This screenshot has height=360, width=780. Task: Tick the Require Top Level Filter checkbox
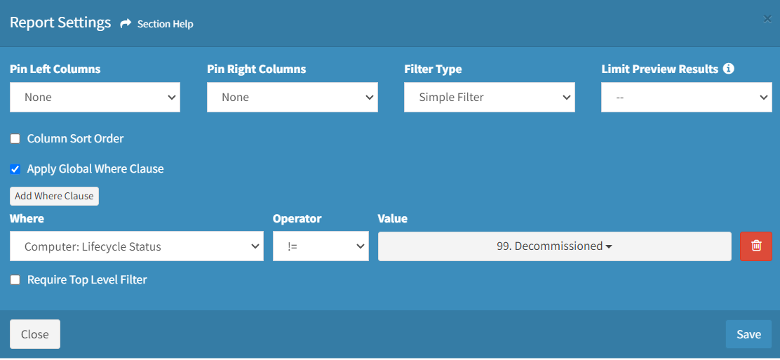coord(15,280)
